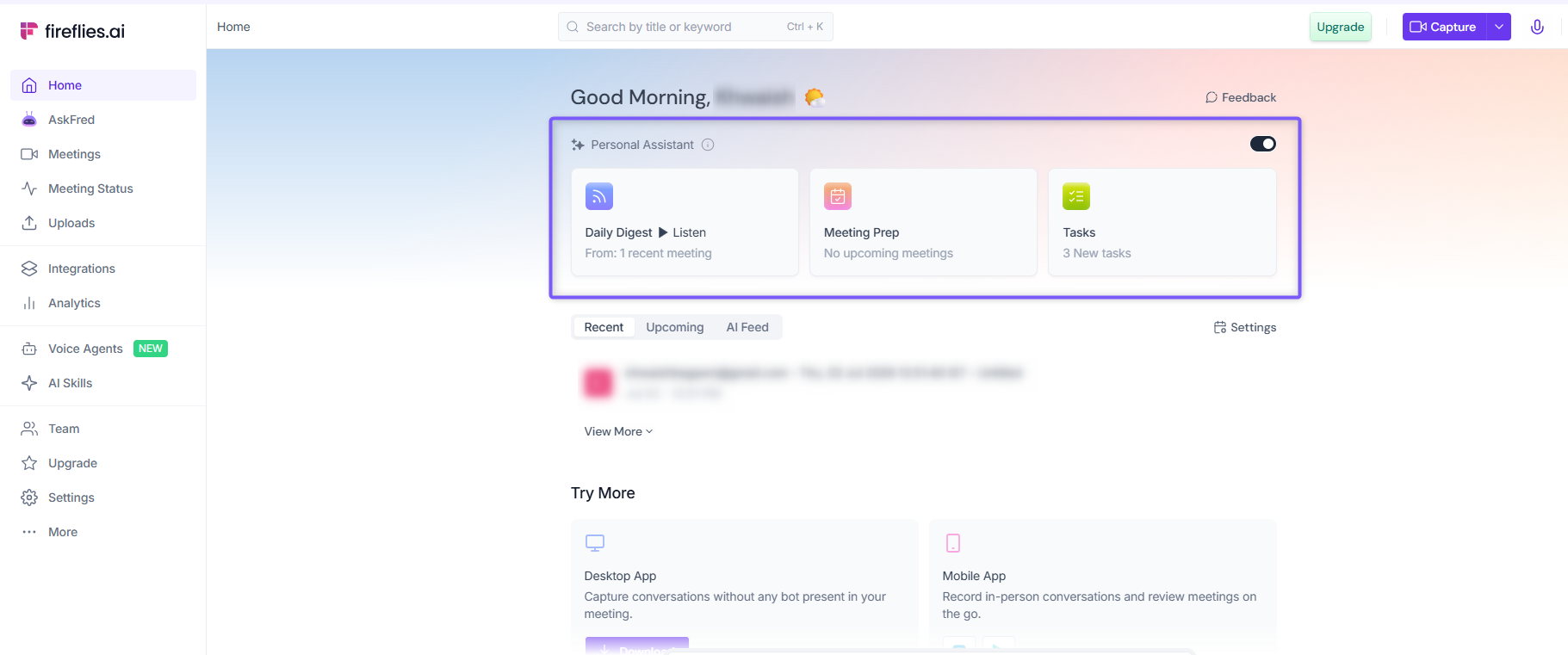
Task: Open the Uploads section
Action: coord(103,223)
